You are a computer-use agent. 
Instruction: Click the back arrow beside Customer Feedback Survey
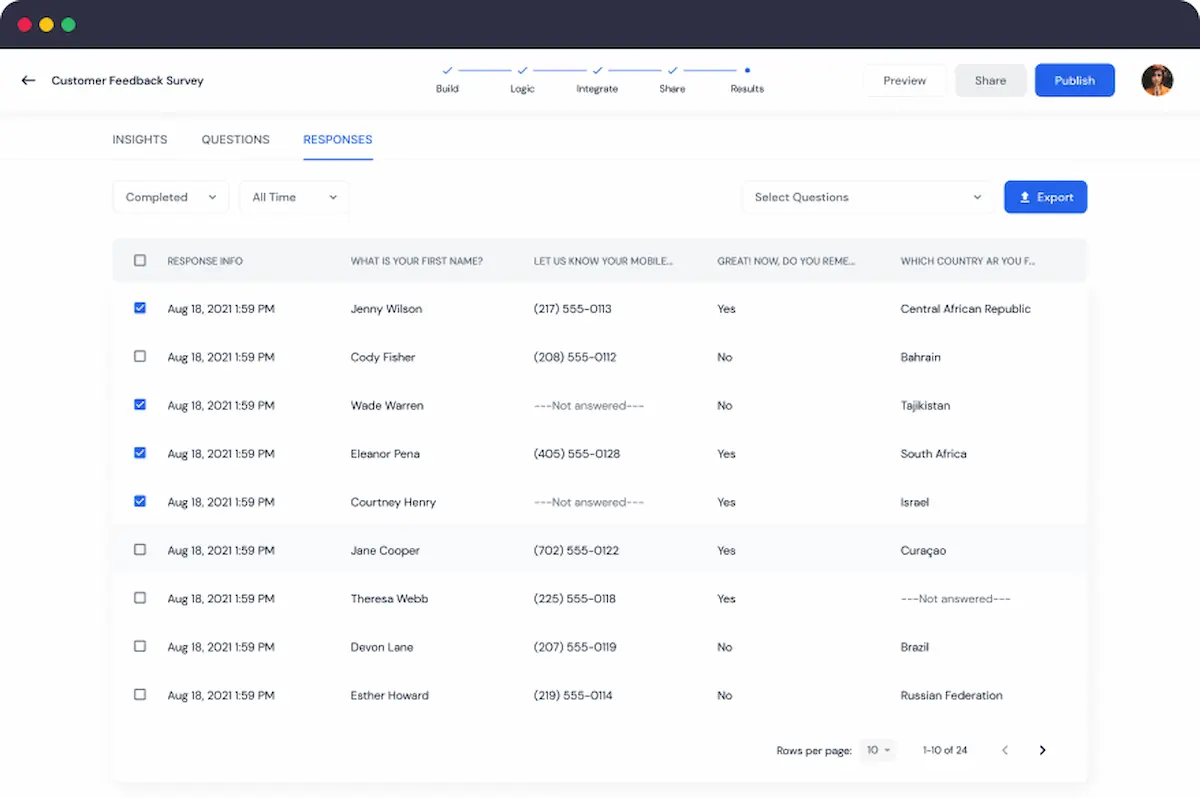(x=28, y=81)
